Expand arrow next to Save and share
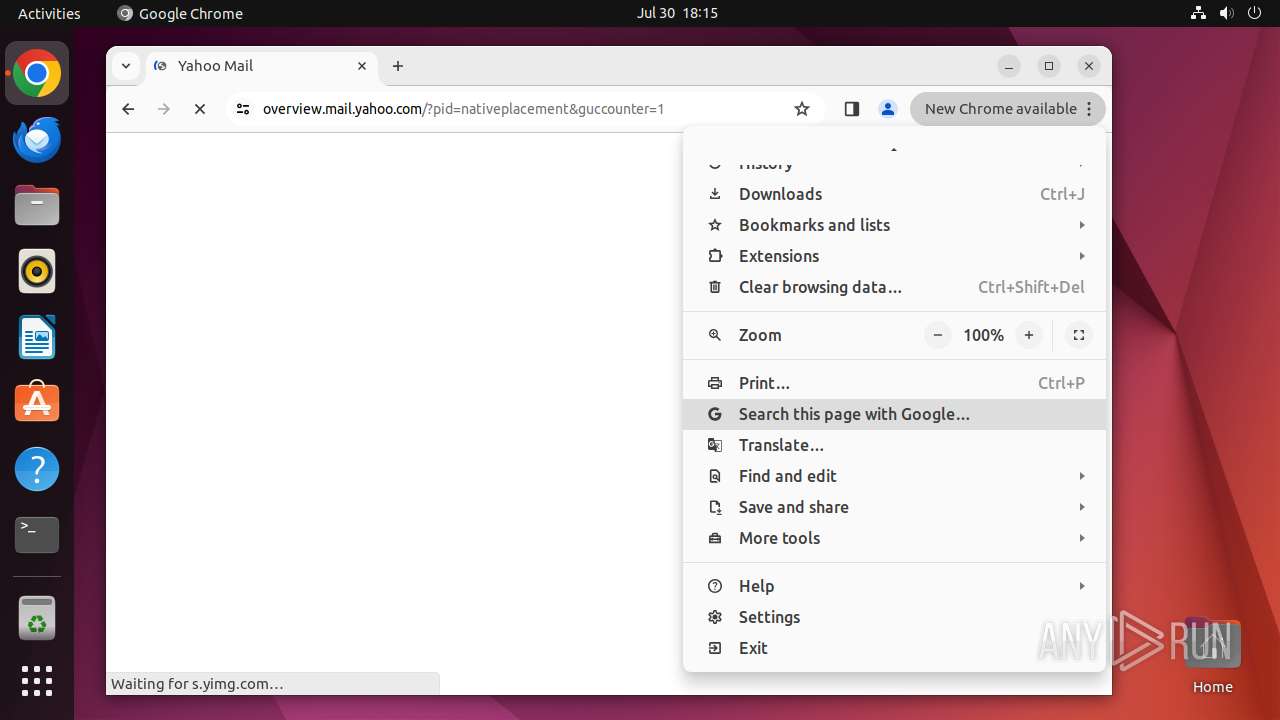 click(1082, 507)
